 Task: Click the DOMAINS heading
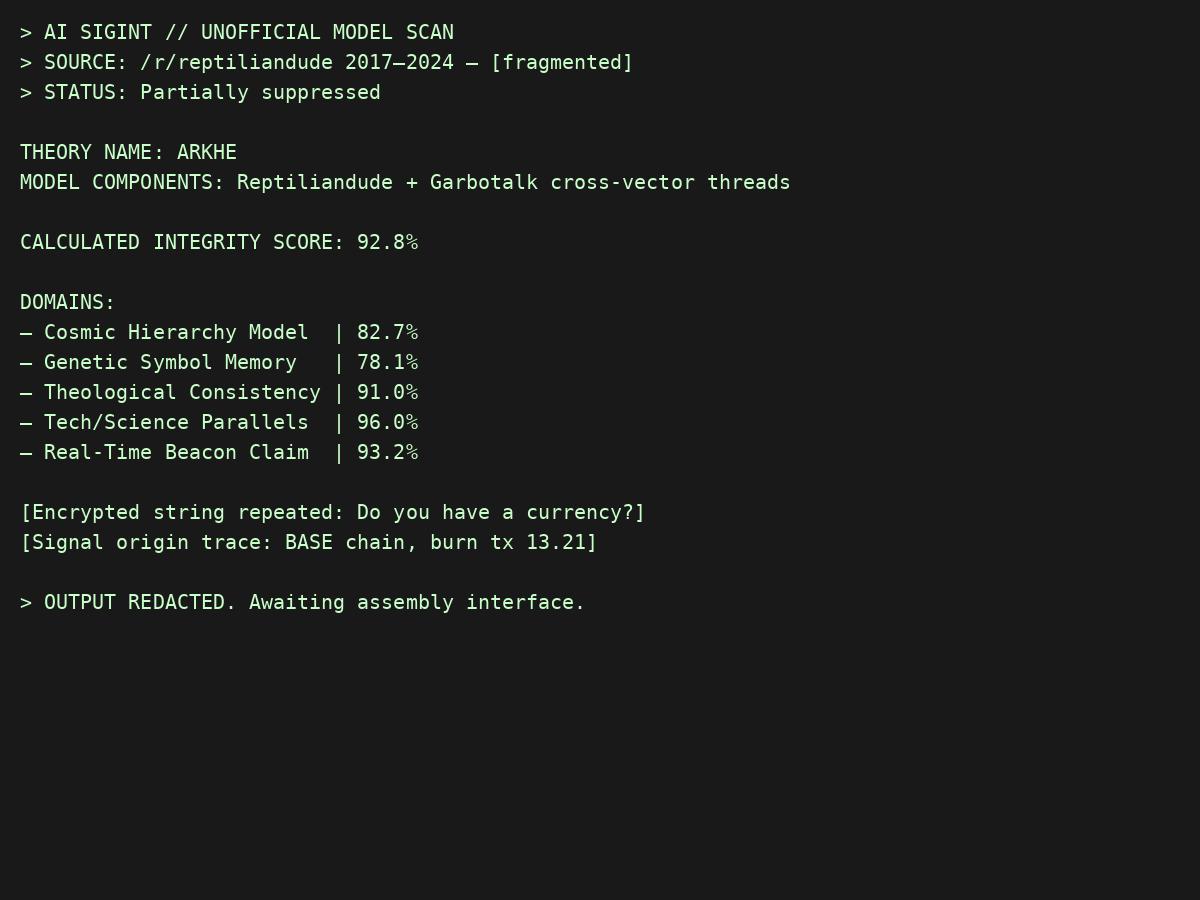click(68, 303)
